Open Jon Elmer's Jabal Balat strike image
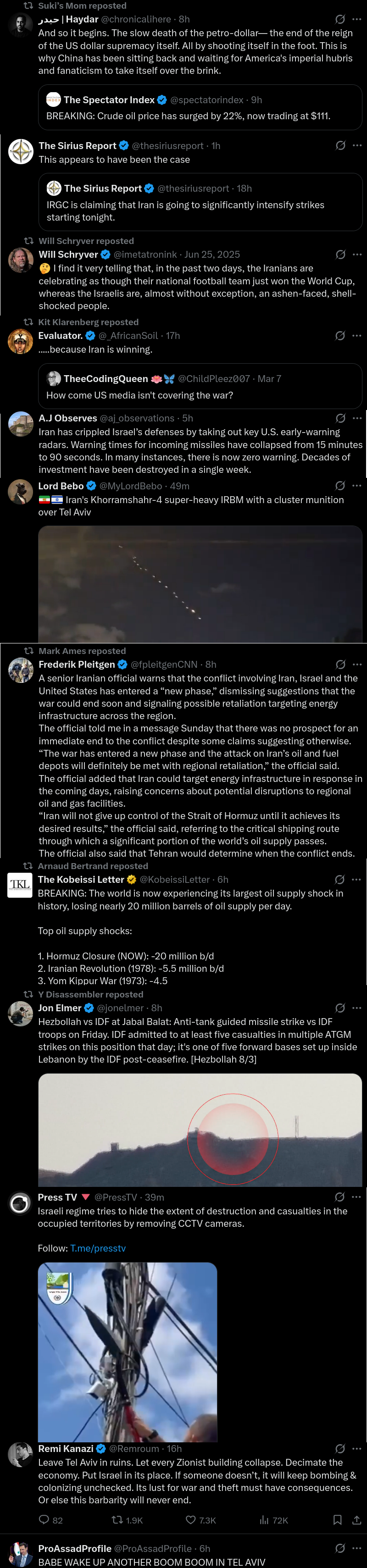Screen dimensions: 367x1568 (x=200, y=1130)
